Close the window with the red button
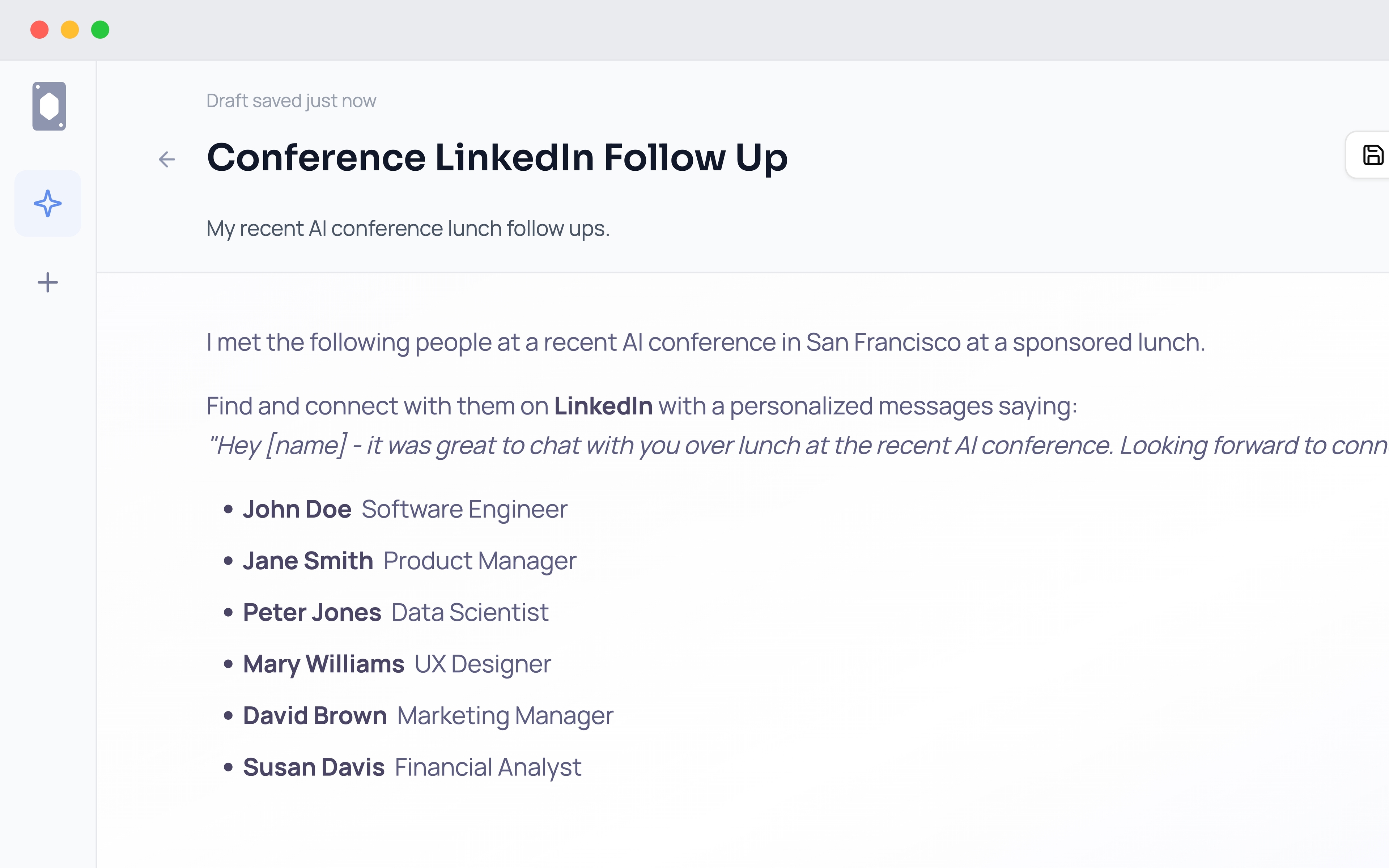 [x=39, y=30]
